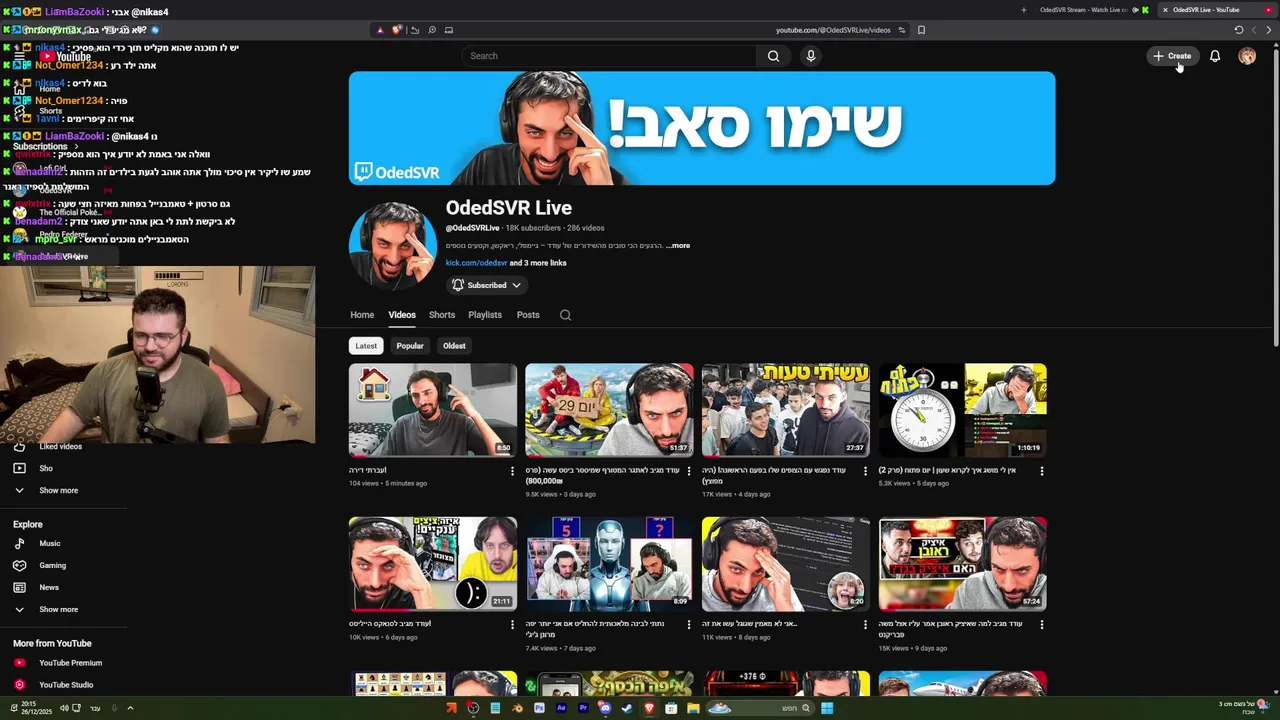Image resolution: width=1280 pixels, height=720 pixels.
Task: Expand Show more under Liked videos
Action: 58,490
